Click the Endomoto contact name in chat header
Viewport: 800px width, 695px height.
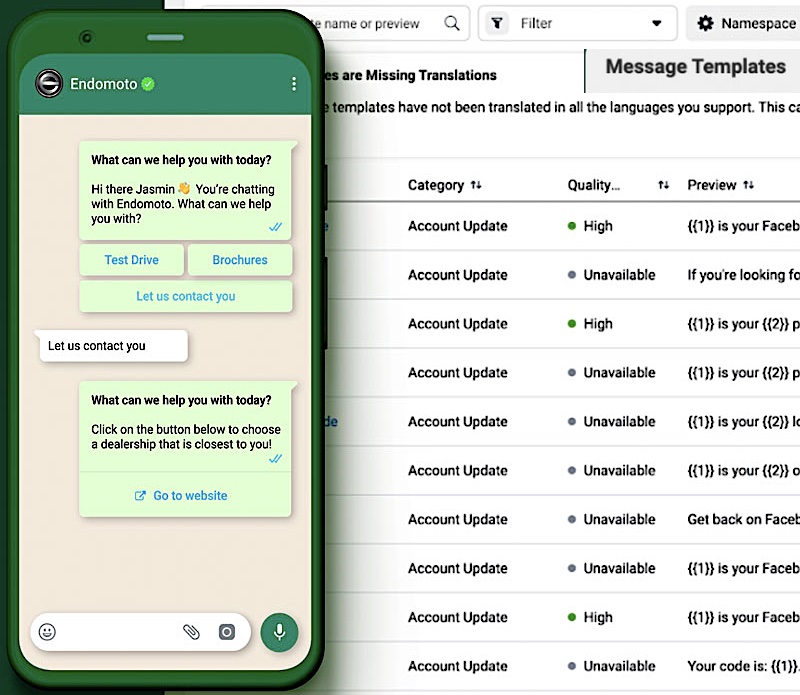click(104, 84)
